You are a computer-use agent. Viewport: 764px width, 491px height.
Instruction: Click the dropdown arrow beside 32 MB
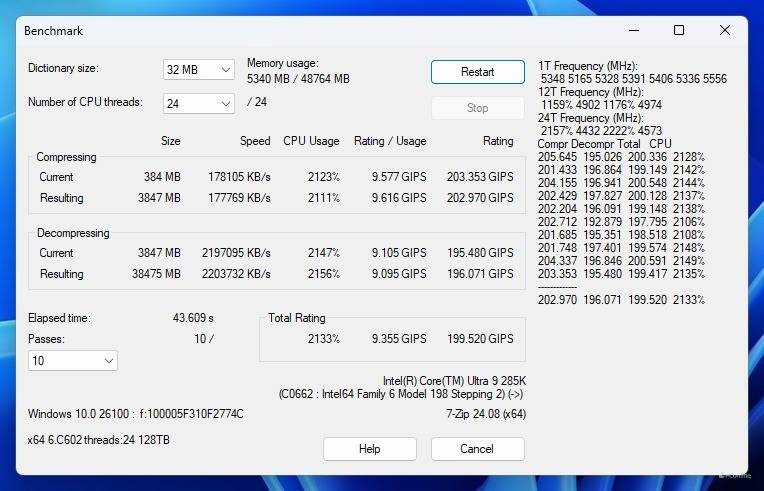[x=226, y=70]
